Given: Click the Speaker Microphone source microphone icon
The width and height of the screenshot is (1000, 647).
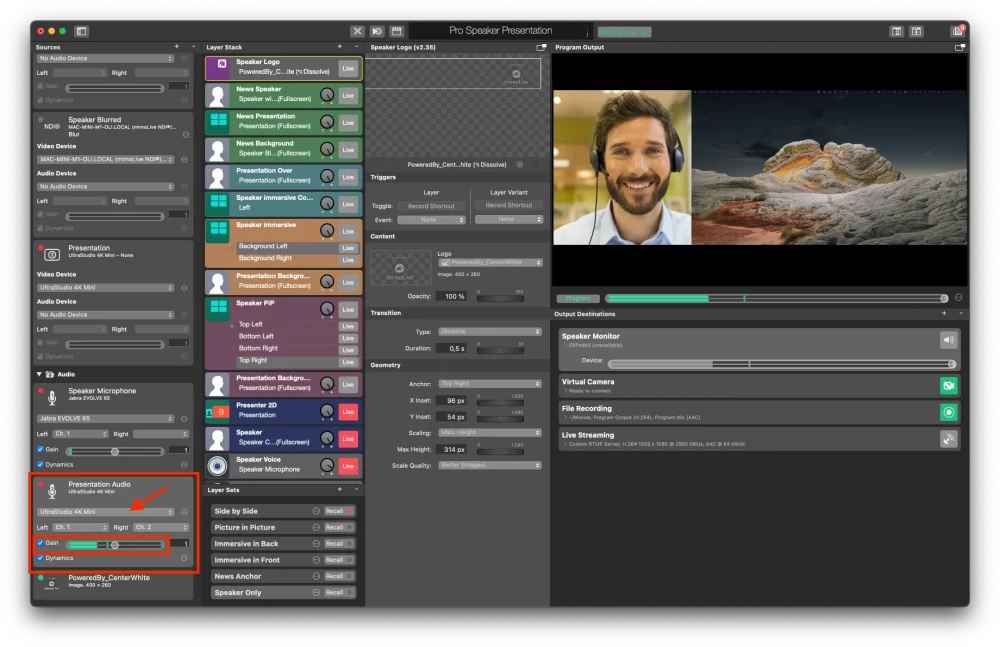Looking at the screenshot, I should click(x=52, y=397).
